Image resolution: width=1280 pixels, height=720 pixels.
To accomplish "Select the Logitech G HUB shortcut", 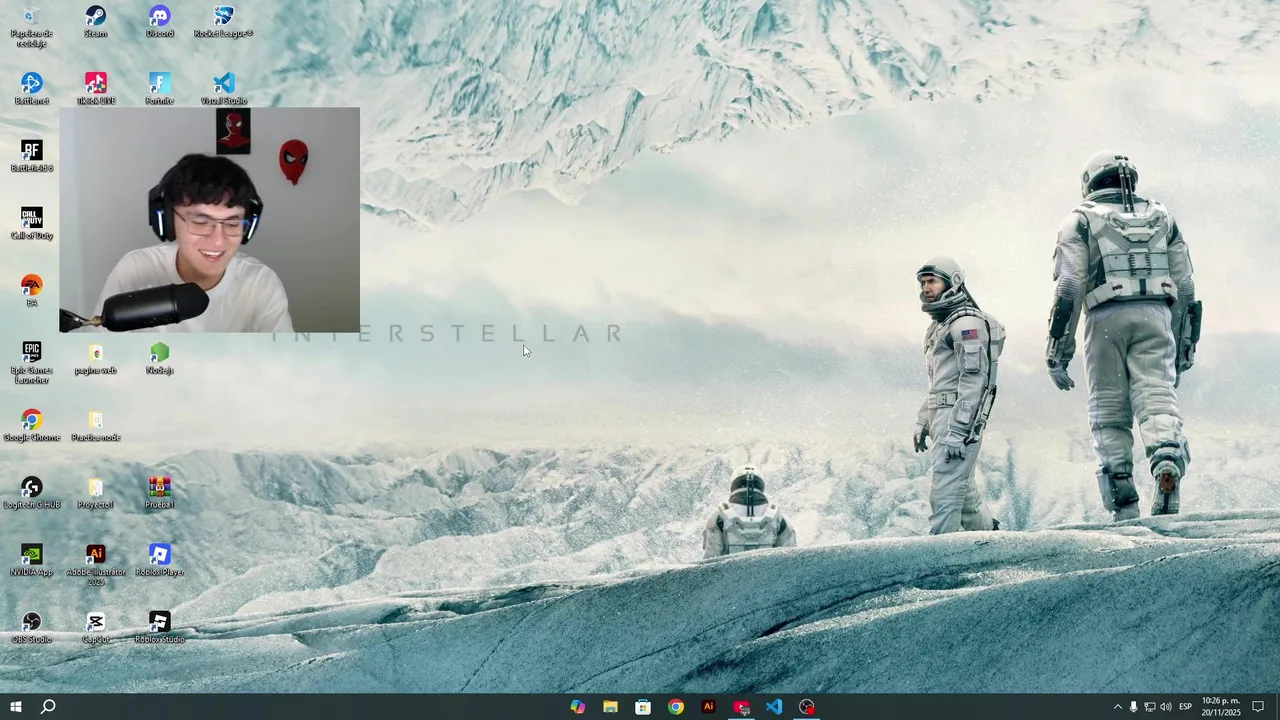I will pyautogui.click(x=32, y=493).
